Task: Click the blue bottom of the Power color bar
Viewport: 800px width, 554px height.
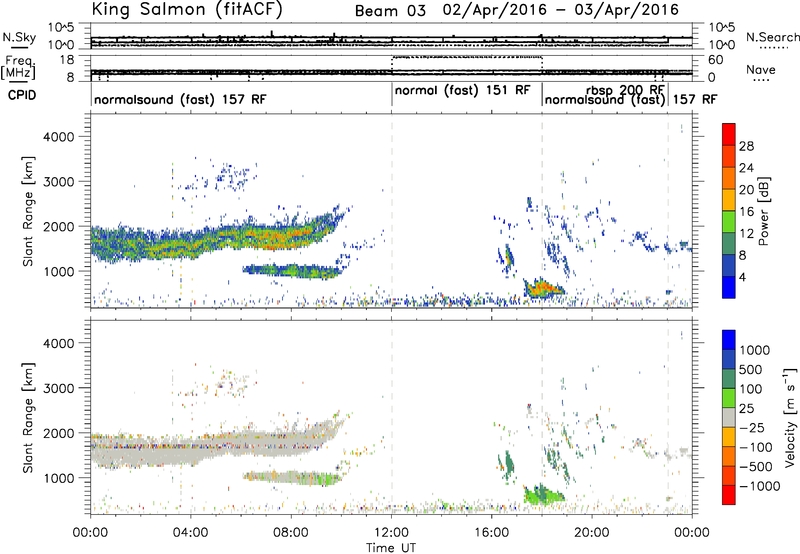Action: [729, 288]
